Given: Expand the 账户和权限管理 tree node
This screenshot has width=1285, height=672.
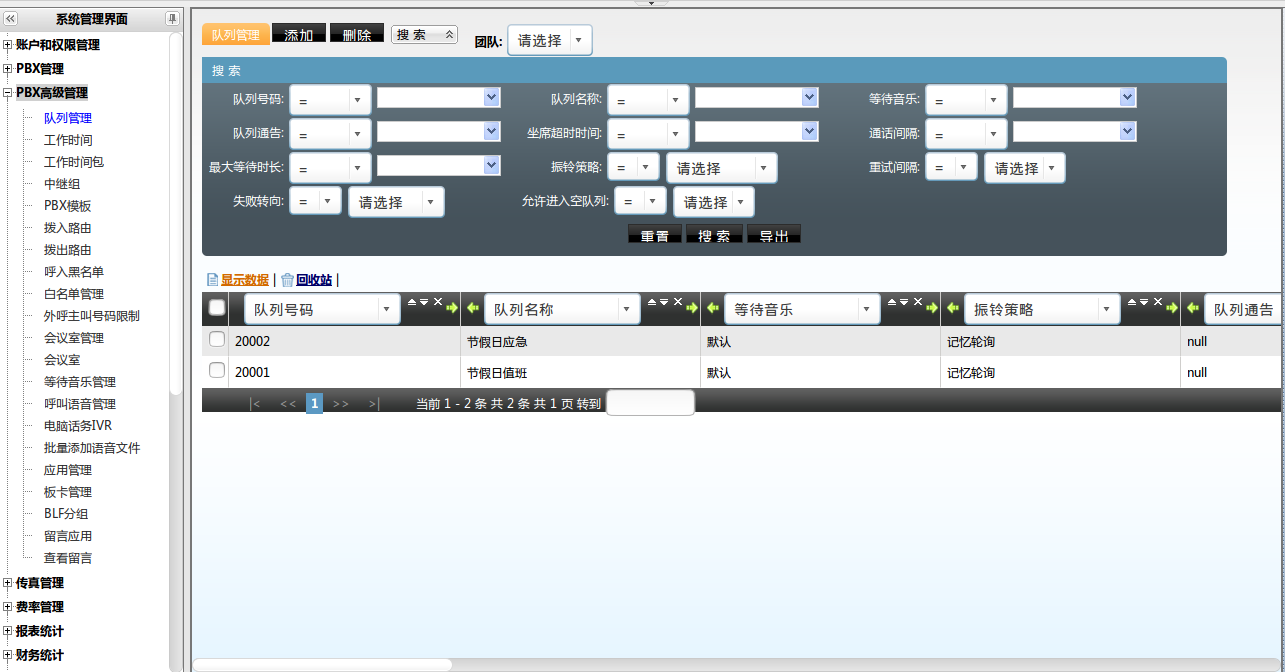Looking at the screenshot, I should pos(8,45).
